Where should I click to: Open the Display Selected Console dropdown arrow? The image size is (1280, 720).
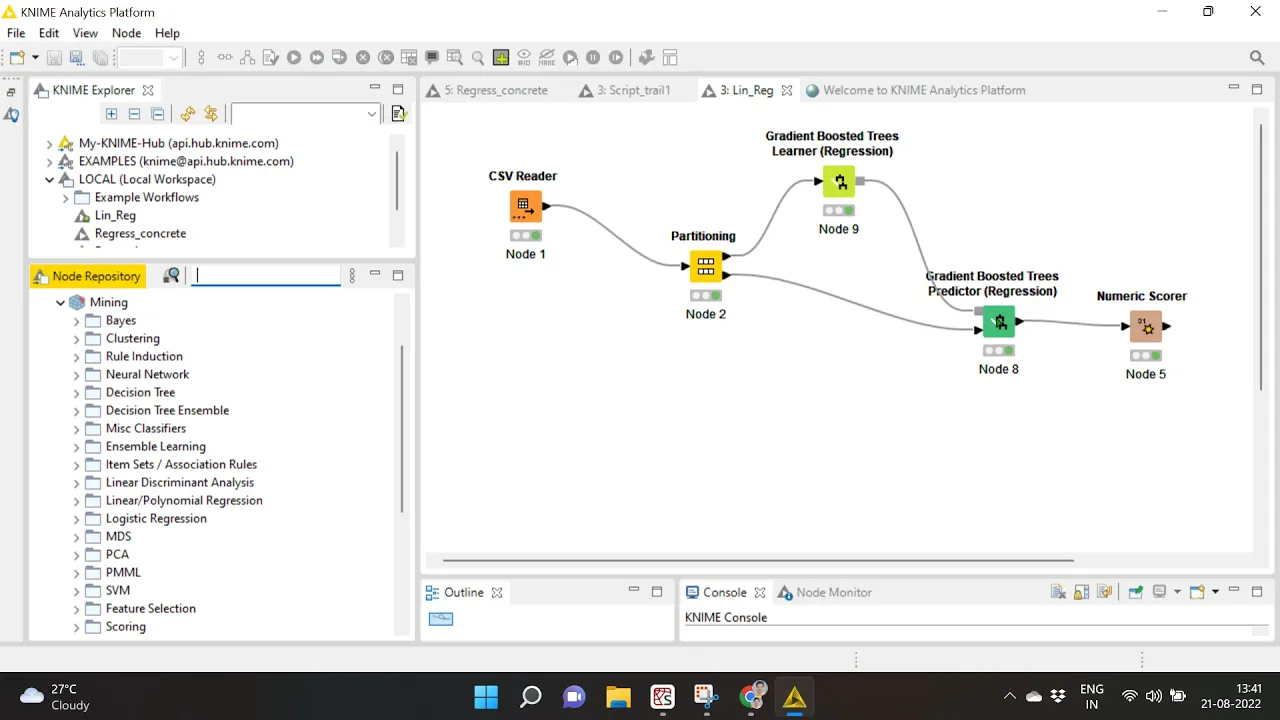coord(1177,592)
